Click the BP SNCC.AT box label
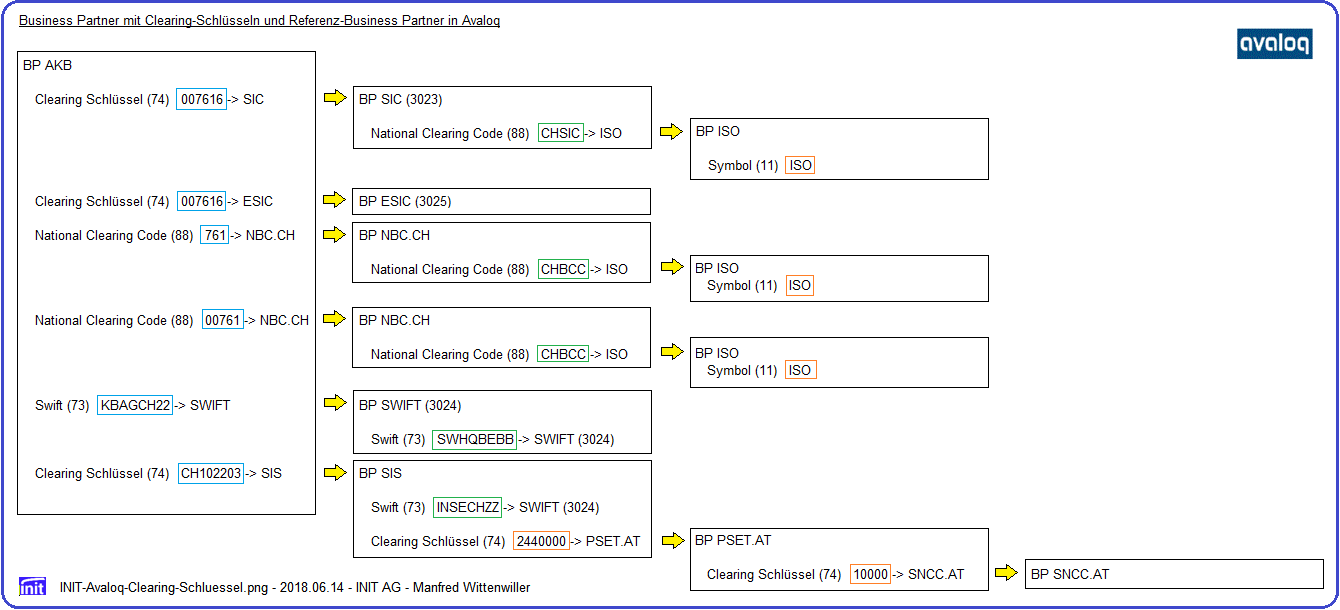Viewport: 1340px width, 610px height. coord(1069,574)
